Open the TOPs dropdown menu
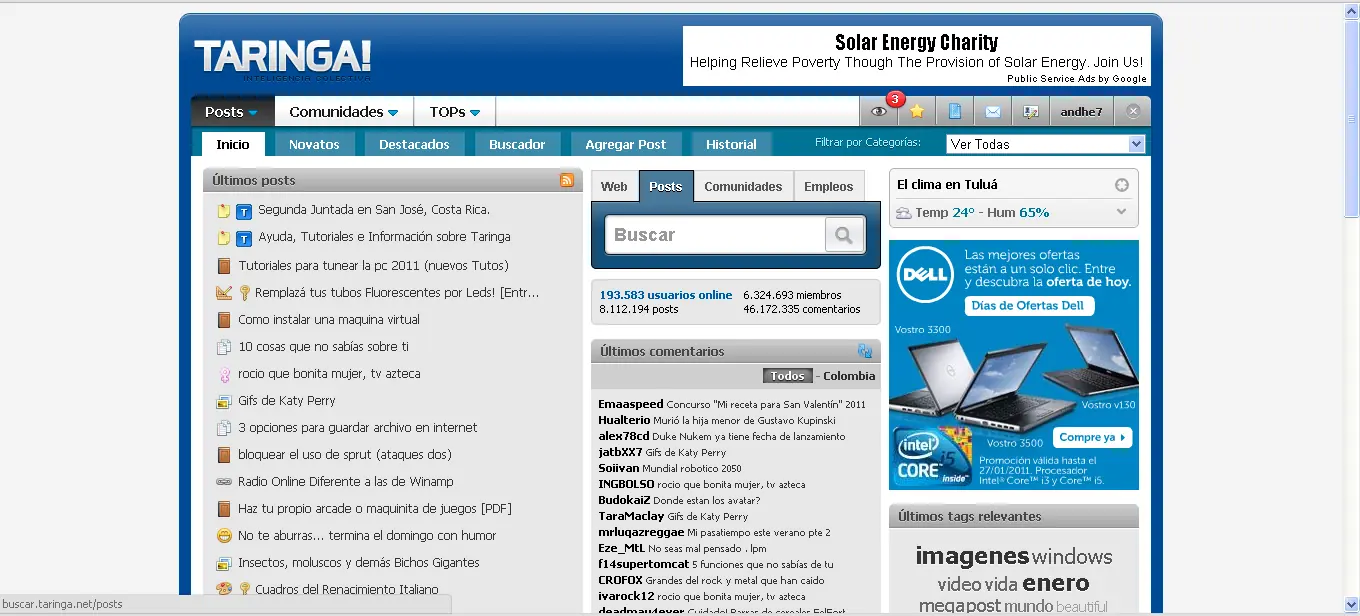The height and width of the screenshot is (616, 1360). coord(455,112)
